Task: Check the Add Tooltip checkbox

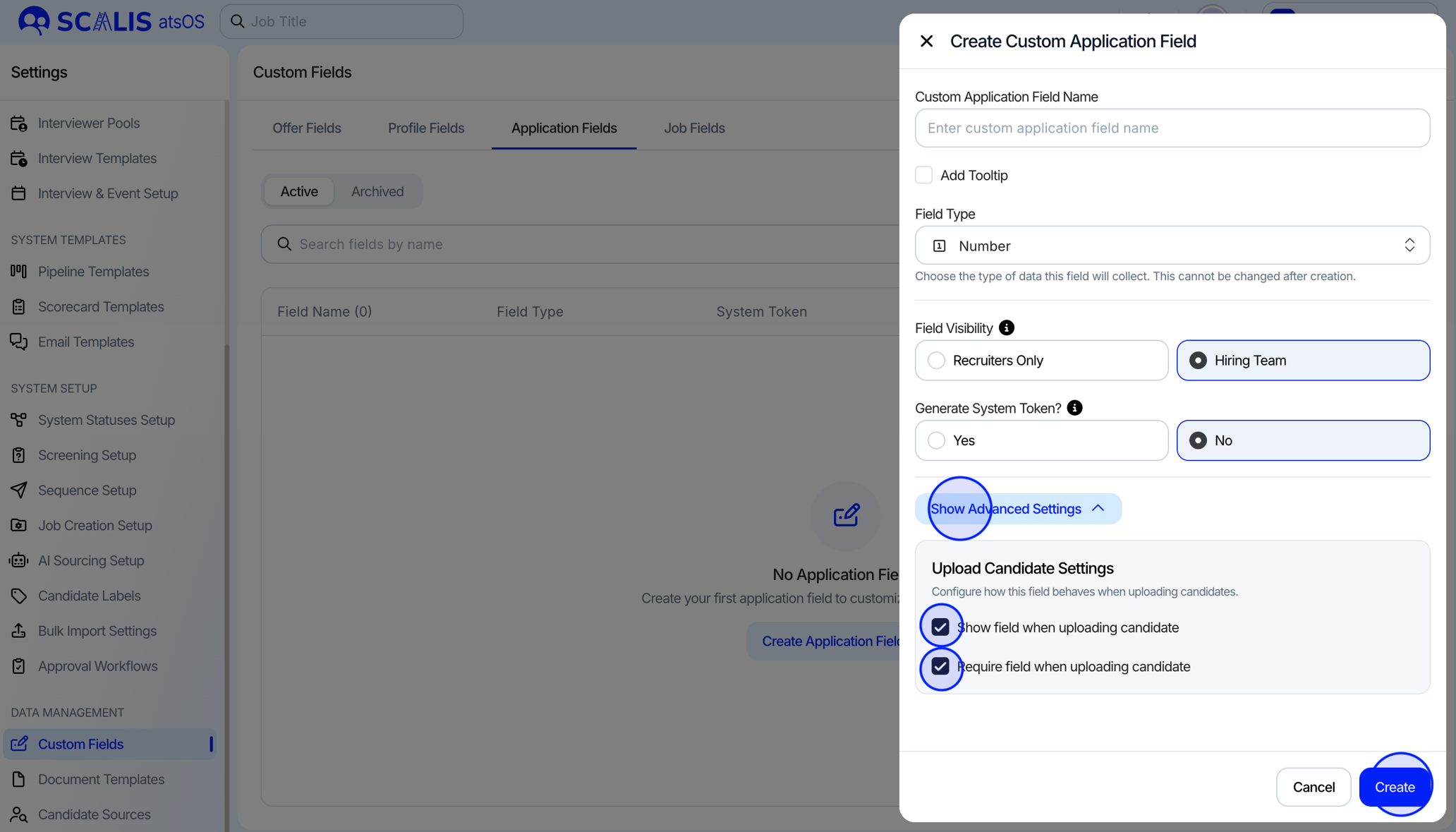Action: tap(923, 175)
